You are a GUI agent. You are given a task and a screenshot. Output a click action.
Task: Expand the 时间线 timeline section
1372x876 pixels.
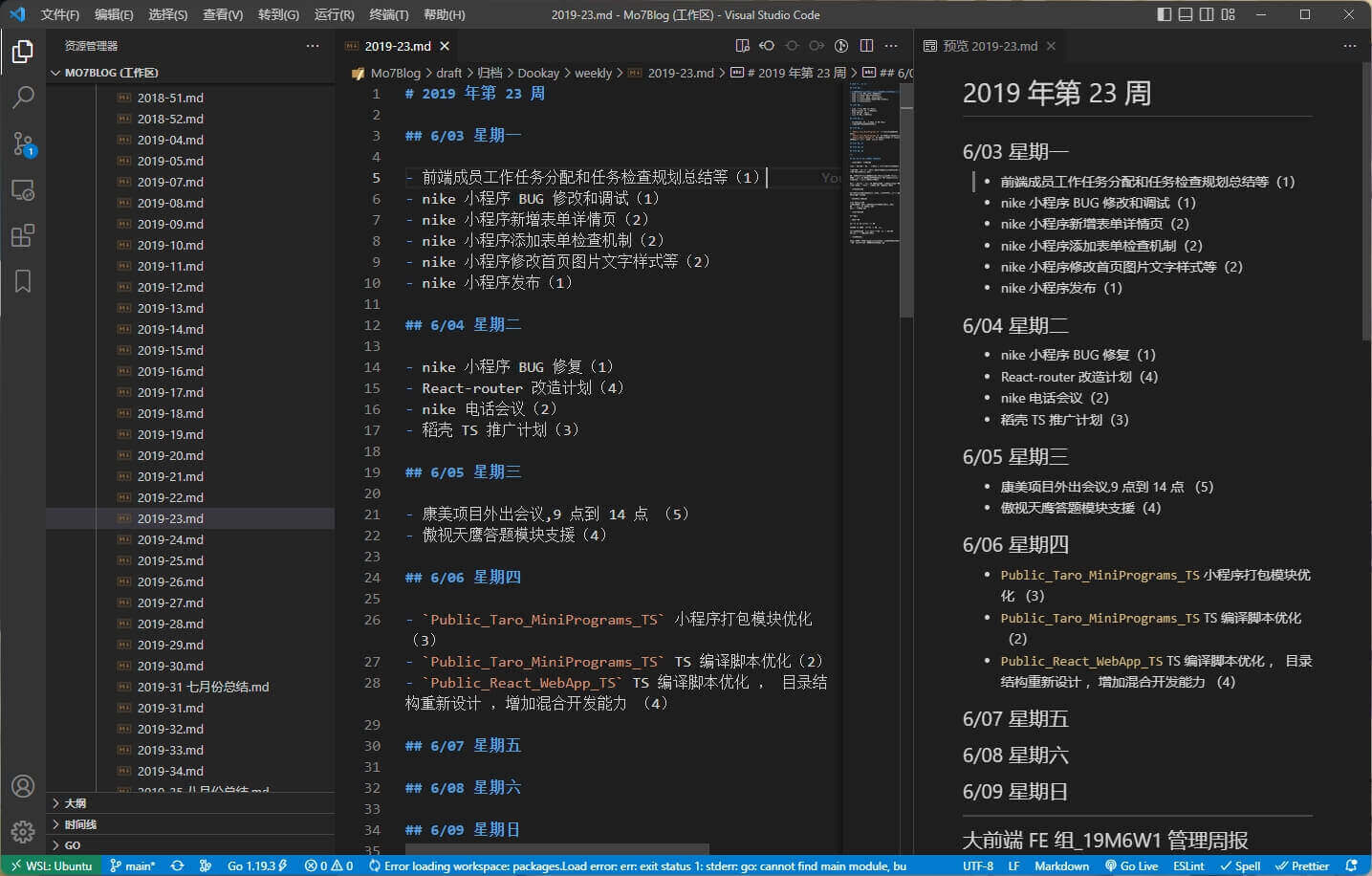pyautogui.click(x=190, y=824)
